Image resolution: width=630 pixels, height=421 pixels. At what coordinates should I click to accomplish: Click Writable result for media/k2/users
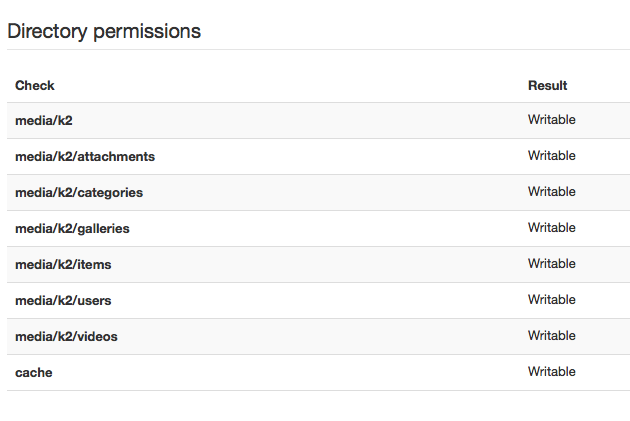point(552,300)
